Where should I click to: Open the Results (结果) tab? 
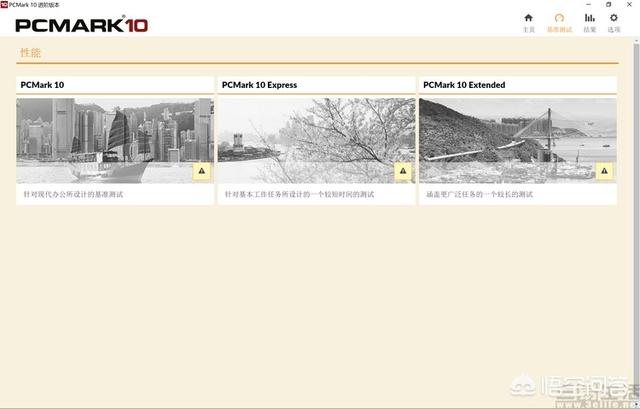[x=589, y=23]
